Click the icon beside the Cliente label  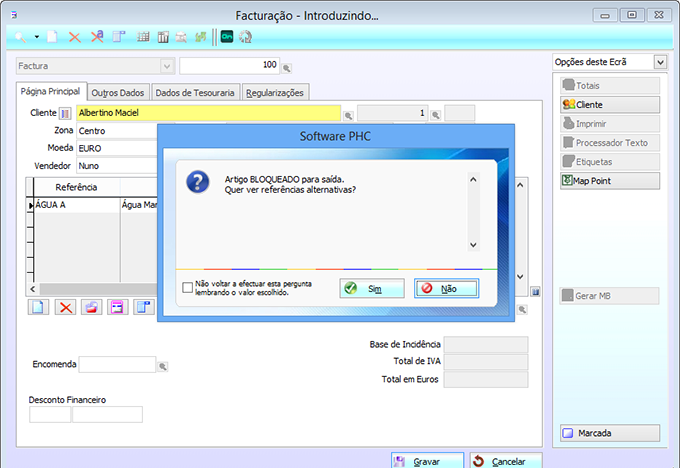(x=65, y=114)
